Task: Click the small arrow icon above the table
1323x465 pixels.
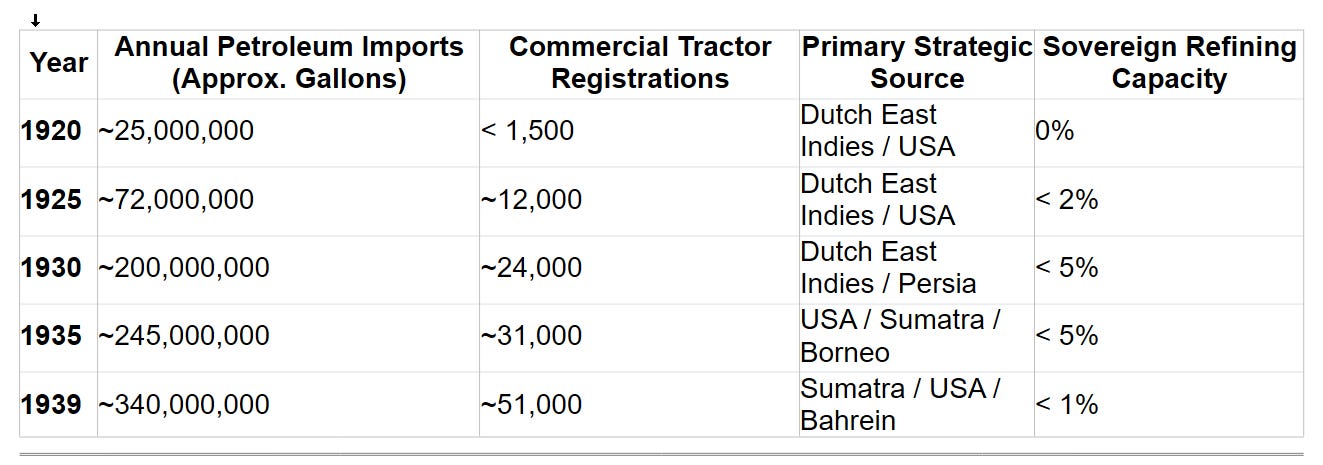Action: click(35, 20)
